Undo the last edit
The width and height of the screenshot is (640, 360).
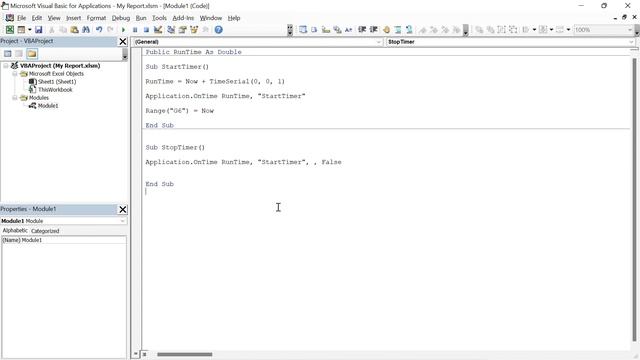pos(99,30)
